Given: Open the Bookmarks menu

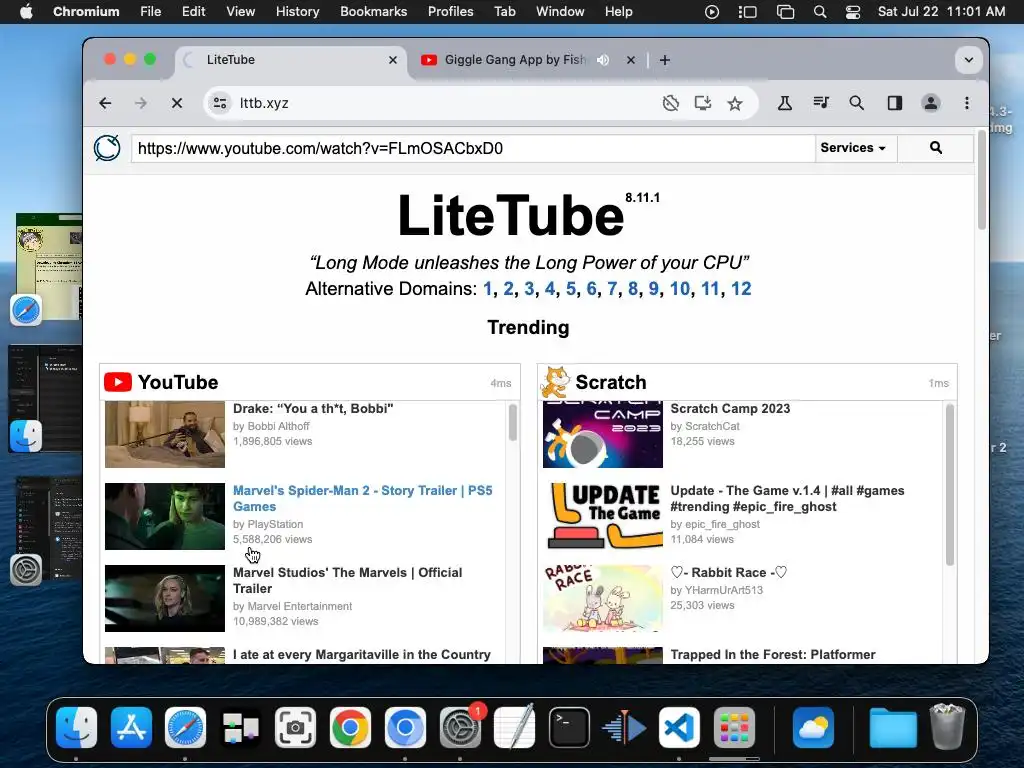Looking at the screenshot, I should [374, 12].
